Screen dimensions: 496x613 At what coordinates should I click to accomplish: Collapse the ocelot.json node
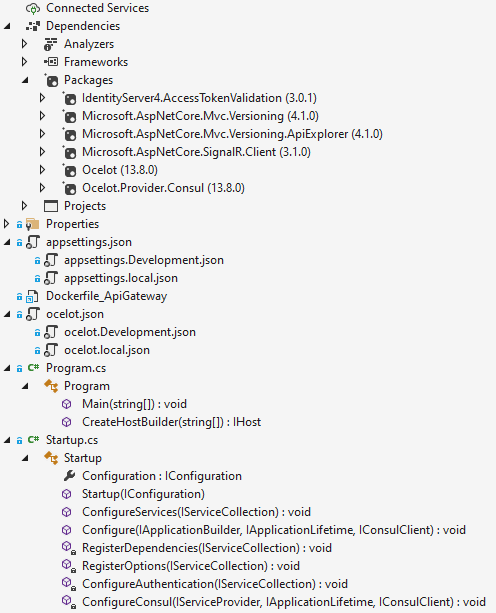(7, 314)
